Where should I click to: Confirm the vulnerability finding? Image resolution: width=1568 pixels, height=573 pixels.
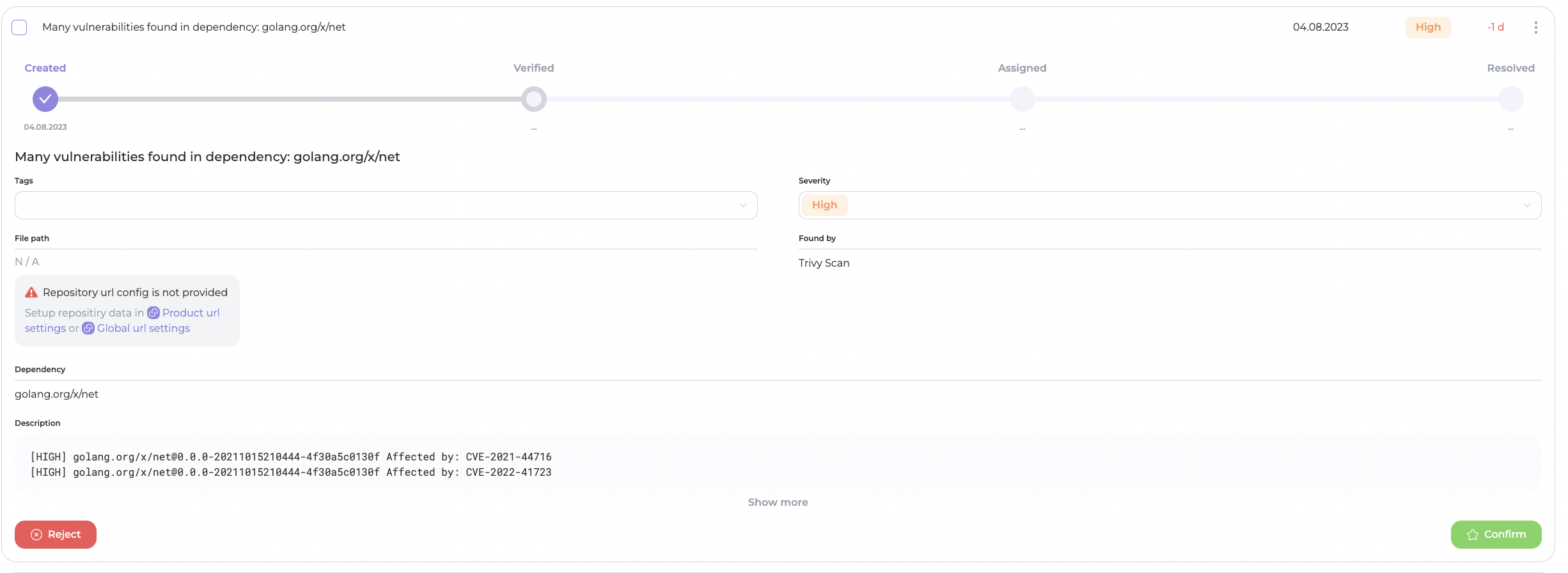pyautogui.click(x=1496, y=535)
